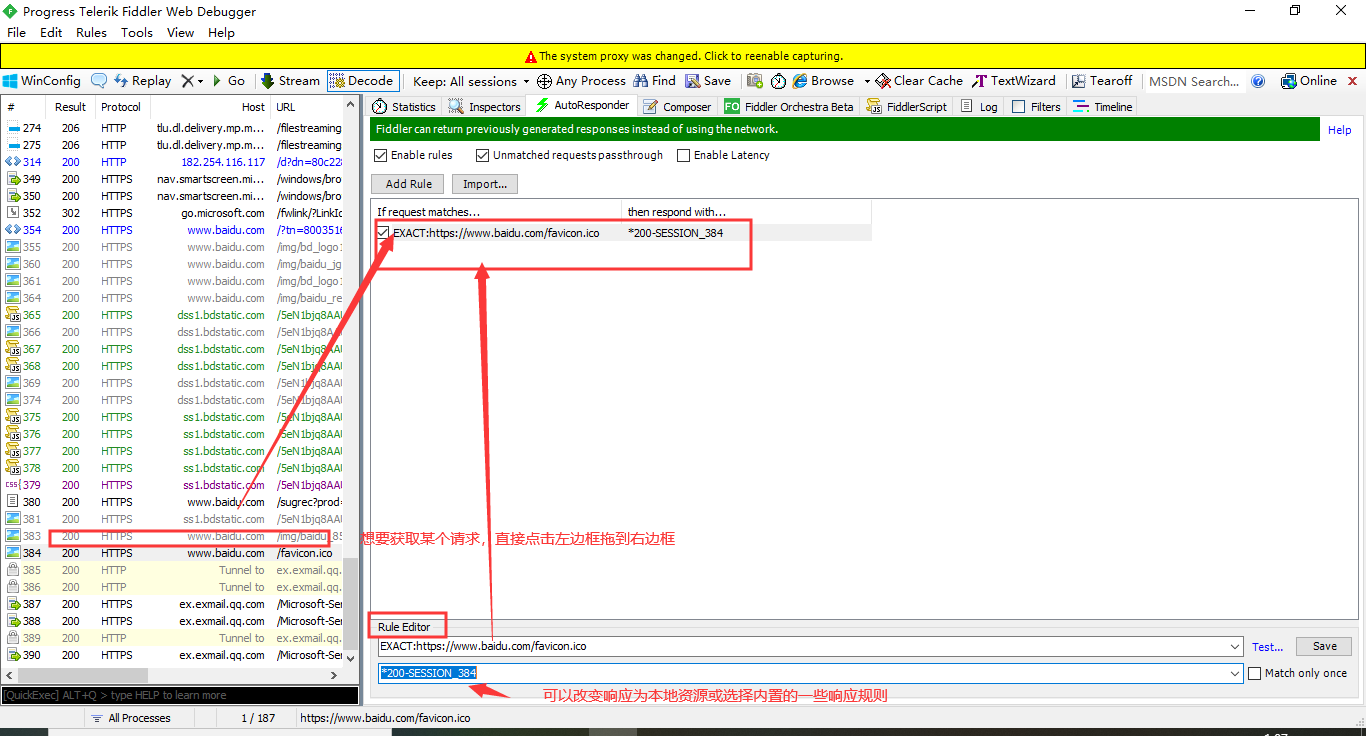This screenshot has width=1366, height=736.
Task: Open the Rules menu
Action: click(x=91, y=32)
